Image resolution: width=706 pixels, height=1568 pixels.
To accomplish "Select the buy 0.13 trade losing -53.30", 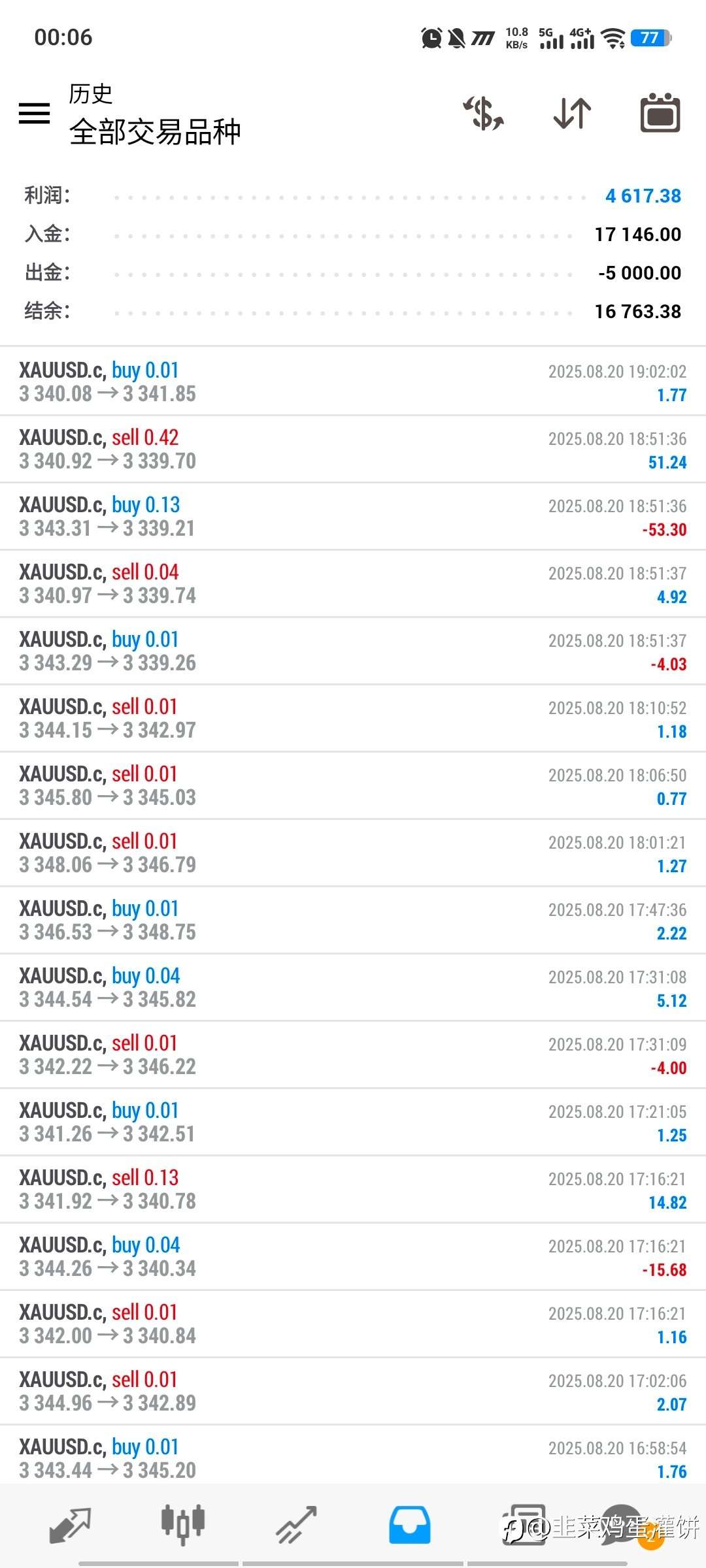I will [x=353, y=517].
